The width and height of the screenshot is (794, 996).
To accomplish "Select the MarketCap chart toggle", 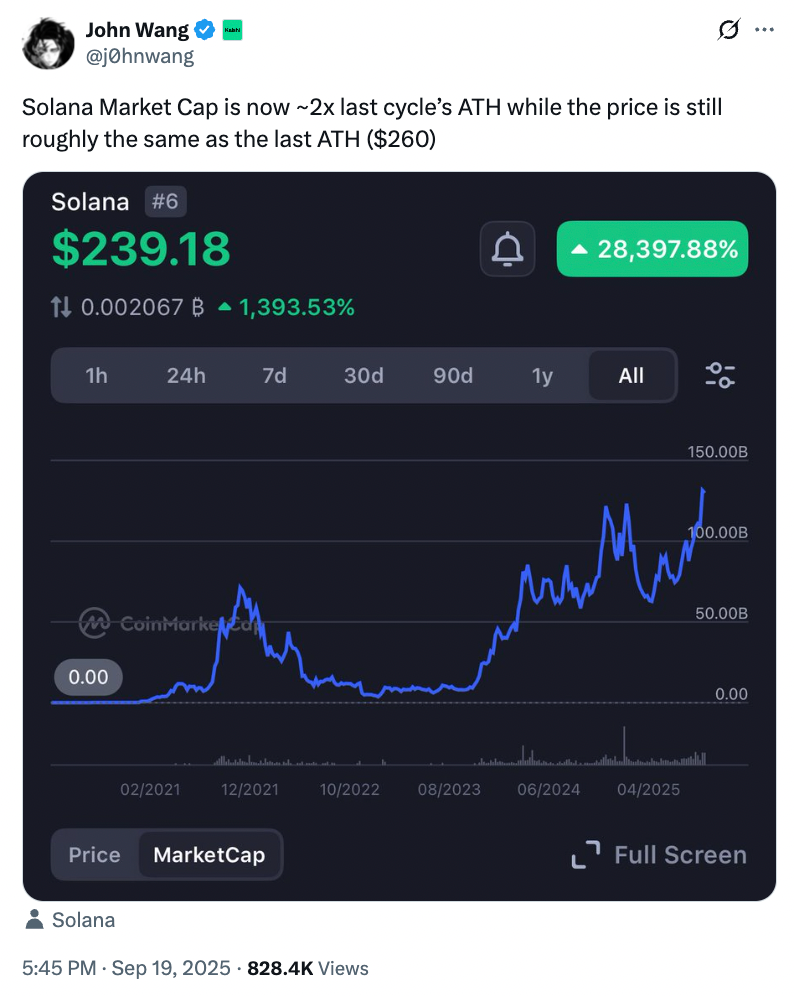I will 210,855.
